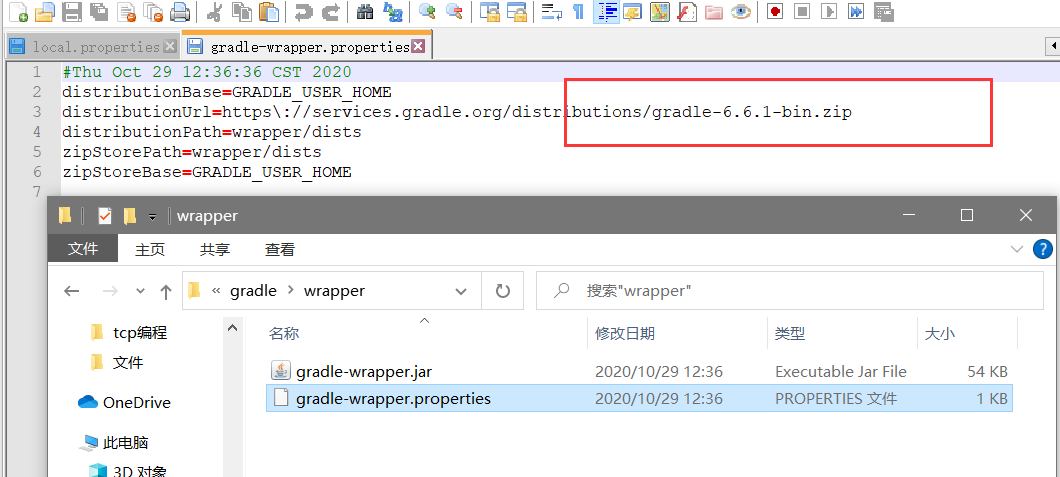Open tcp编程 folder in navigation pane

(x=130, y=332)
